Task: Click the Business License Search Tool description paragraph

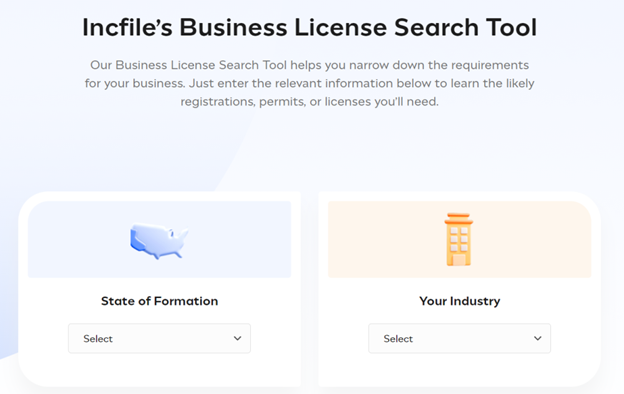Action: click(x=310, y=83)
